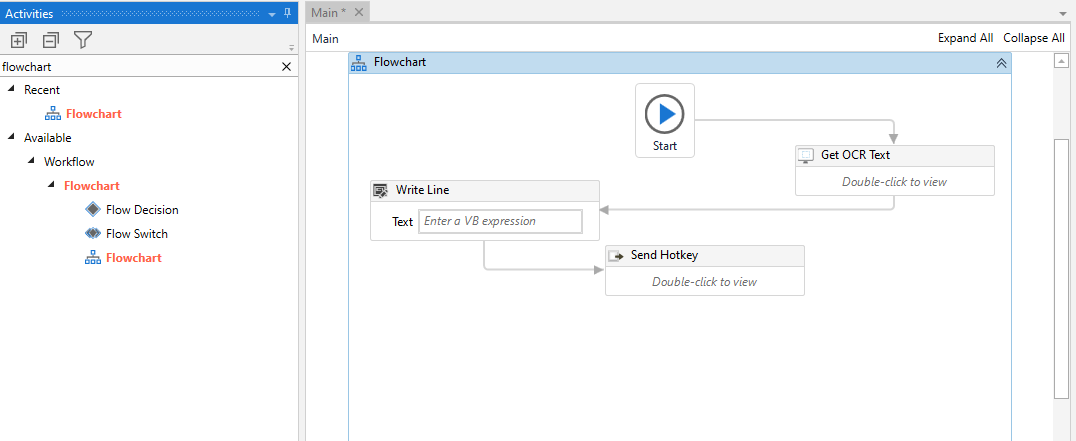Click the Expand All activities icon

click(x=19, y=40)
